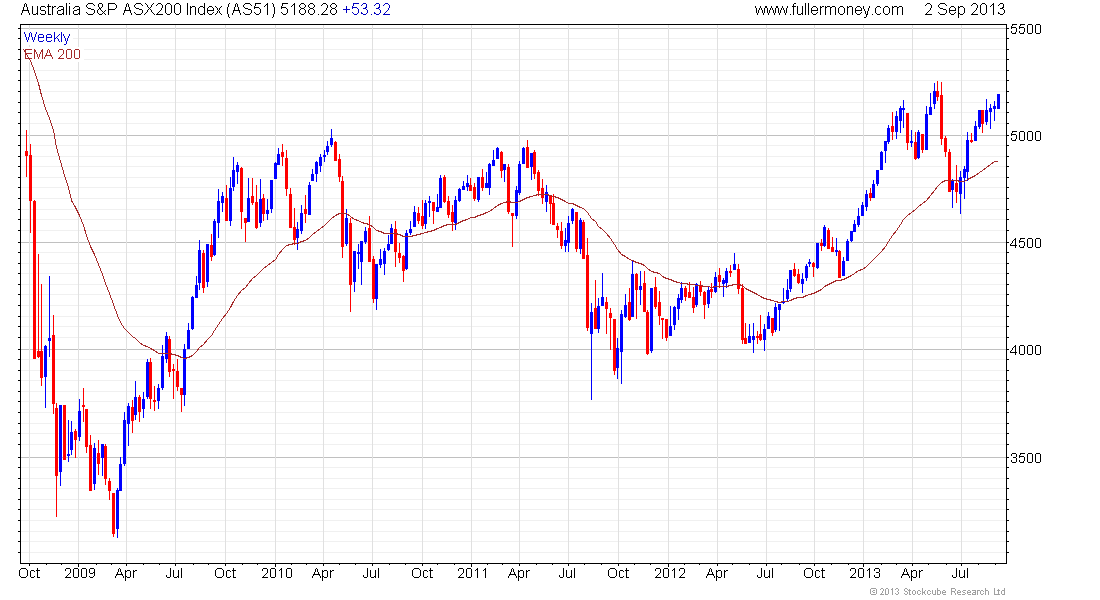This screenshot has height=600, width=1100.
Task: Click the '© 2013 Stockcube Research Ltd' copyright text
Action: click(x=937, y=592)
